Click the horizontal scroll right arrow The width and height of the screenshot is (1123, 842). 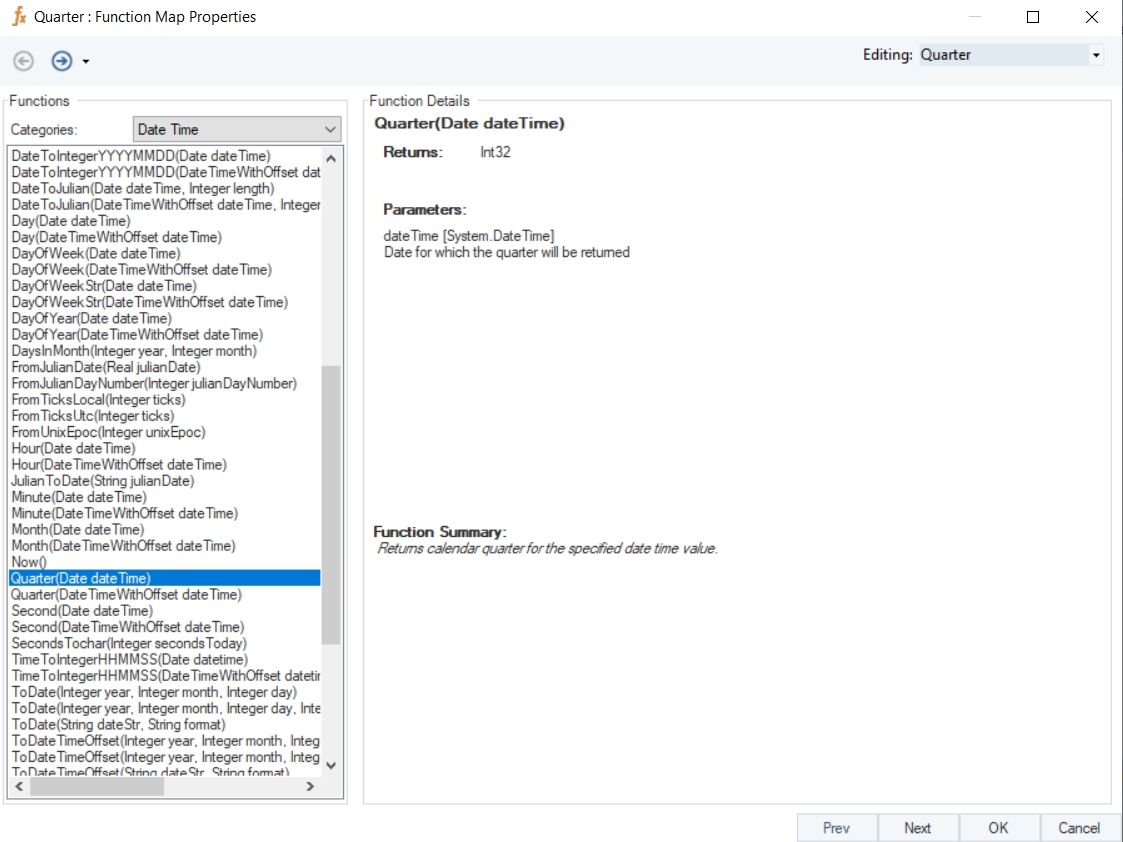tap(310, 786)
